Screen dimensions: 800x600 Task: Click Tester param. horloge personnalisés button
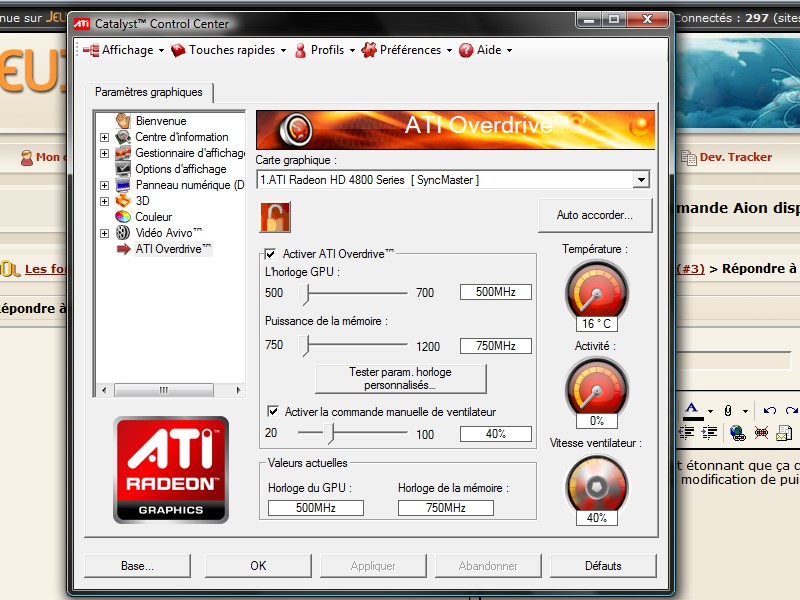coord(401,379)
